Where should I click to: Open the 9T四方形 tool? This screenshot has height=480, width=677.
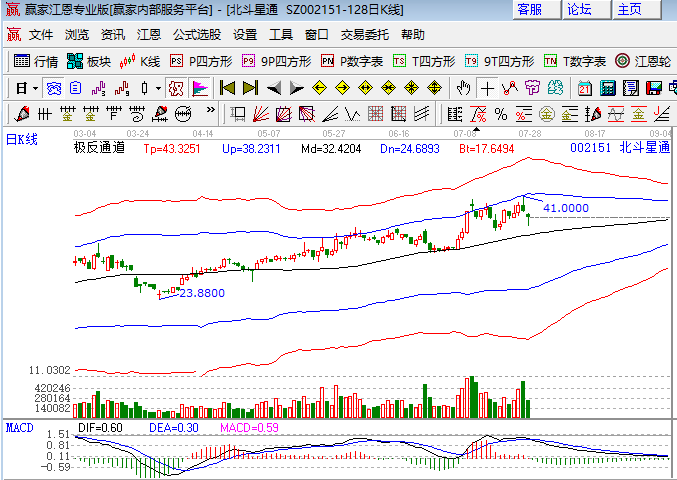click(x=499, y=62)
